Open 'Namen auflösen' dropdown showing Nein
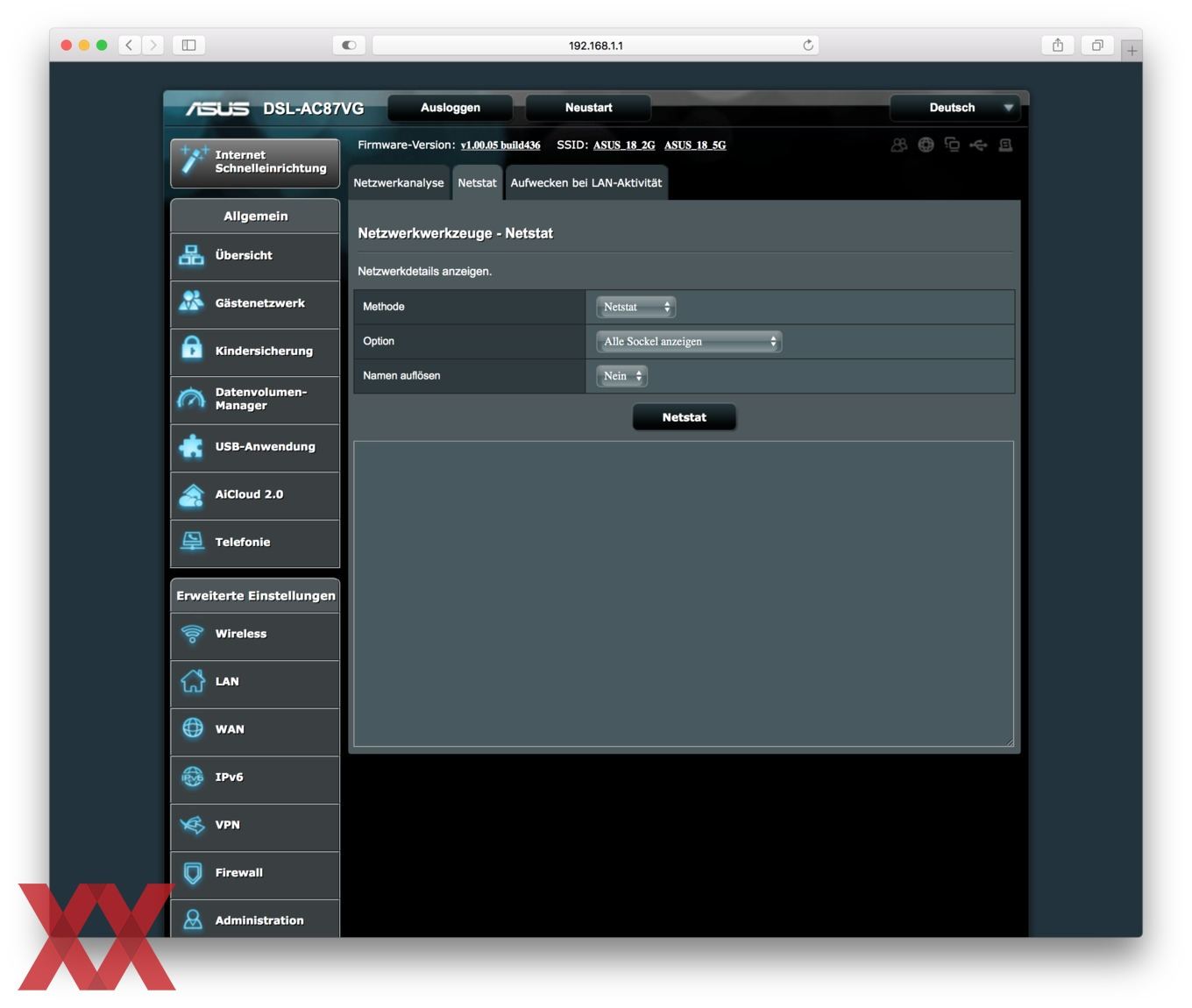1192x1008 pixels. 621,376
